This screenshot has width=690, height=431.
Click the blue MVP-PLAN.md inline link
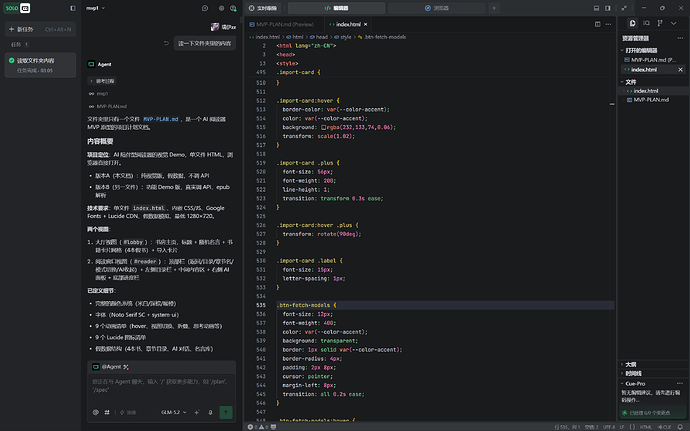[x=161, y=119]
